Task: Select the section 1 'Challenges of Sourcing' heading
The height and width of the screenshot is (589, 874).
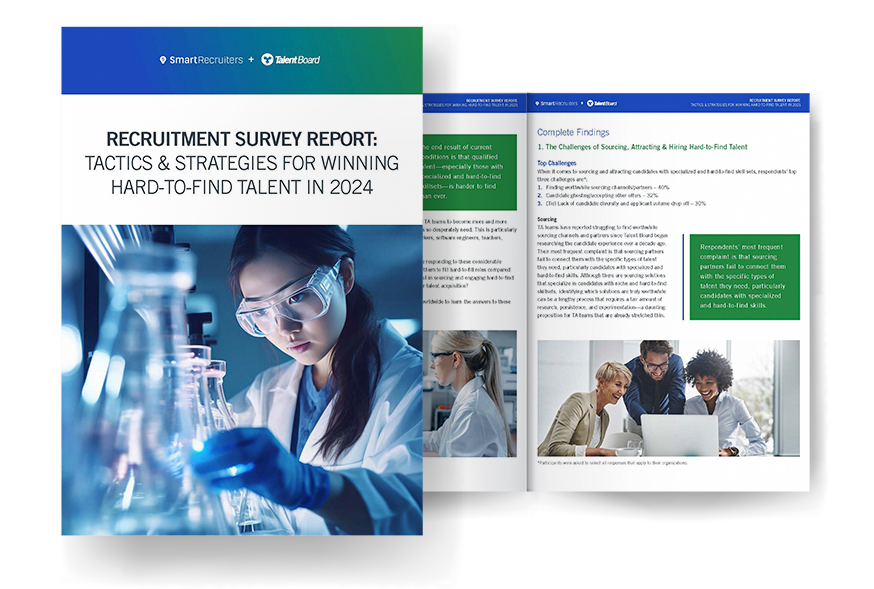Action: click(641, 147)
